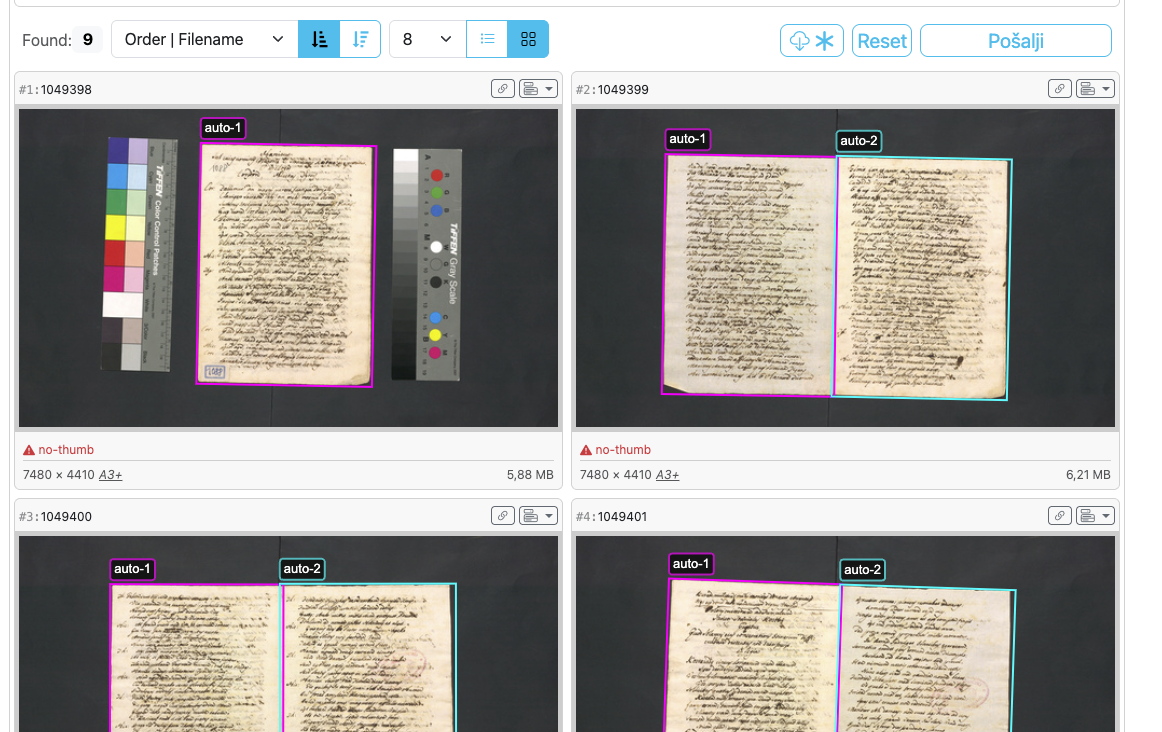Image resolution: width=1162 pixels, height=732 pixels.
Task: Open the Order | Filename dropdown
Action: click(205, 39)
